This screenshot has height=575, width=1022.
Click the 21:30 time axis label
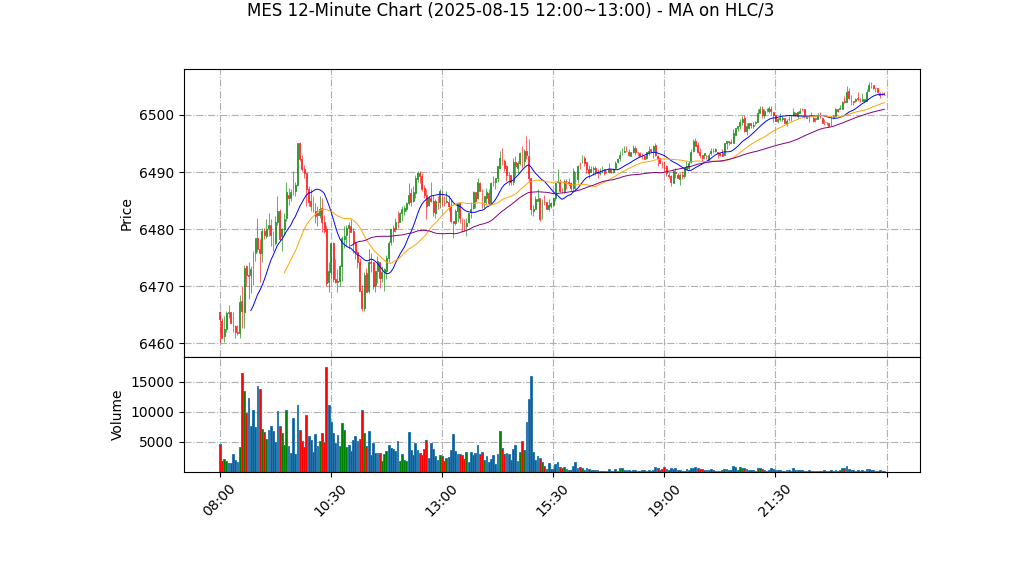pos(774,500)
